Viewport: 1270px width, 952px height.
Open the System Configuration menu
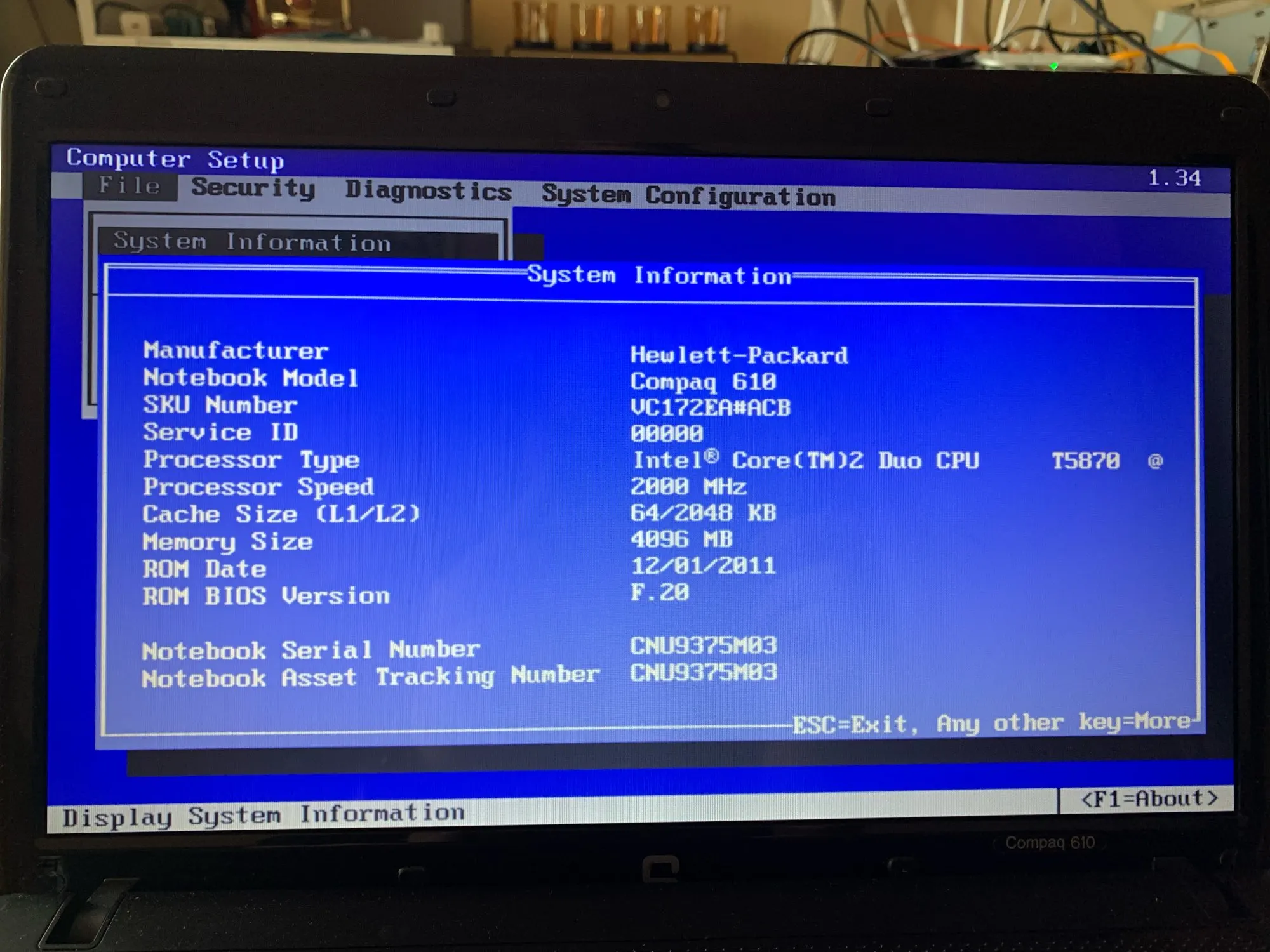pyautogui.click(x=688, y=195)
